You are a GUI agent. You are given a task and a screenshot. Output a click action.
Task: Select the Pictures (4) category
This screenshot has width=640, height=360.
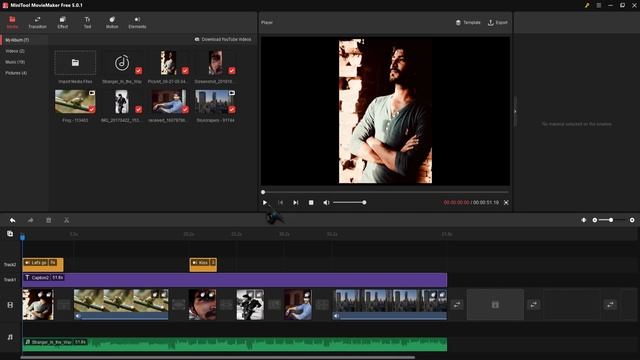tap(16, 73)
